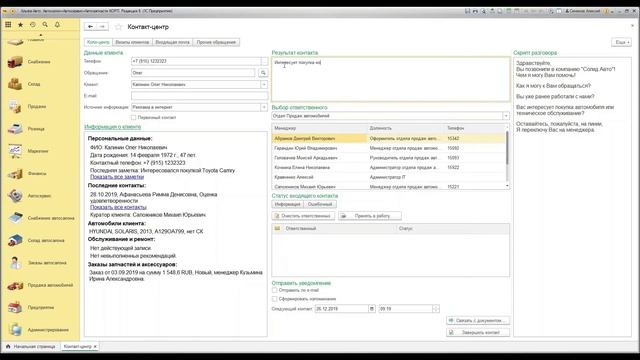Open Показать все контакты link
Image resolution: width=640 pixels, height=360 pixels.
click(x=118, y=207)
